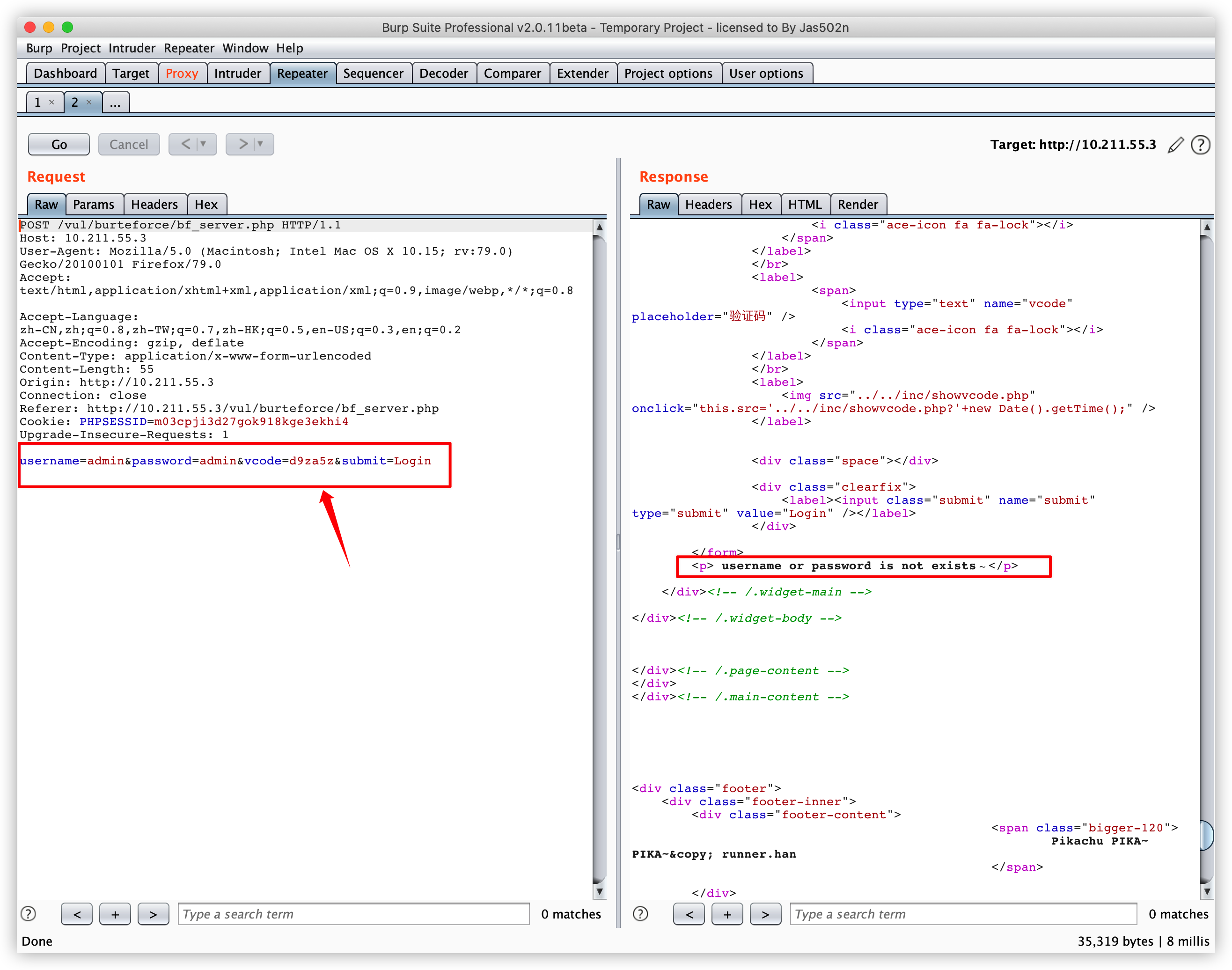Click the Go button to send the request
Viewport: 1232px width, 970px height.
click(59, 144)
